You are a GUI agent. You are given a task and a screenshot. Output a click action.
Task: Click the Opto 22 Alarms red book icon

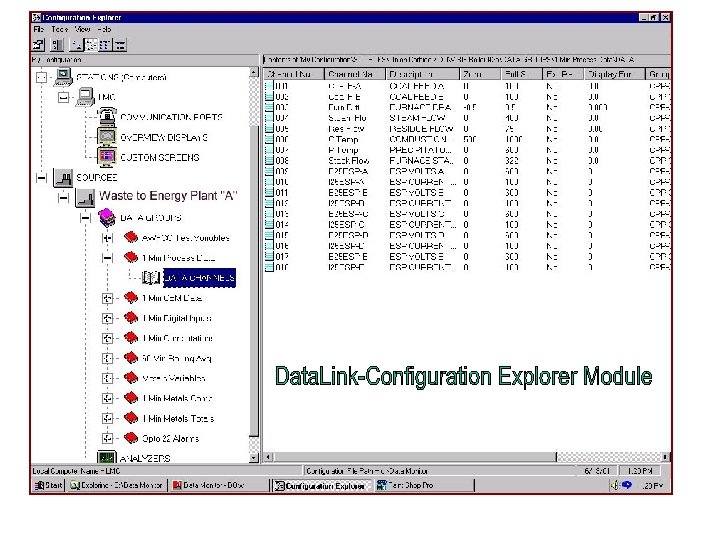130,438
